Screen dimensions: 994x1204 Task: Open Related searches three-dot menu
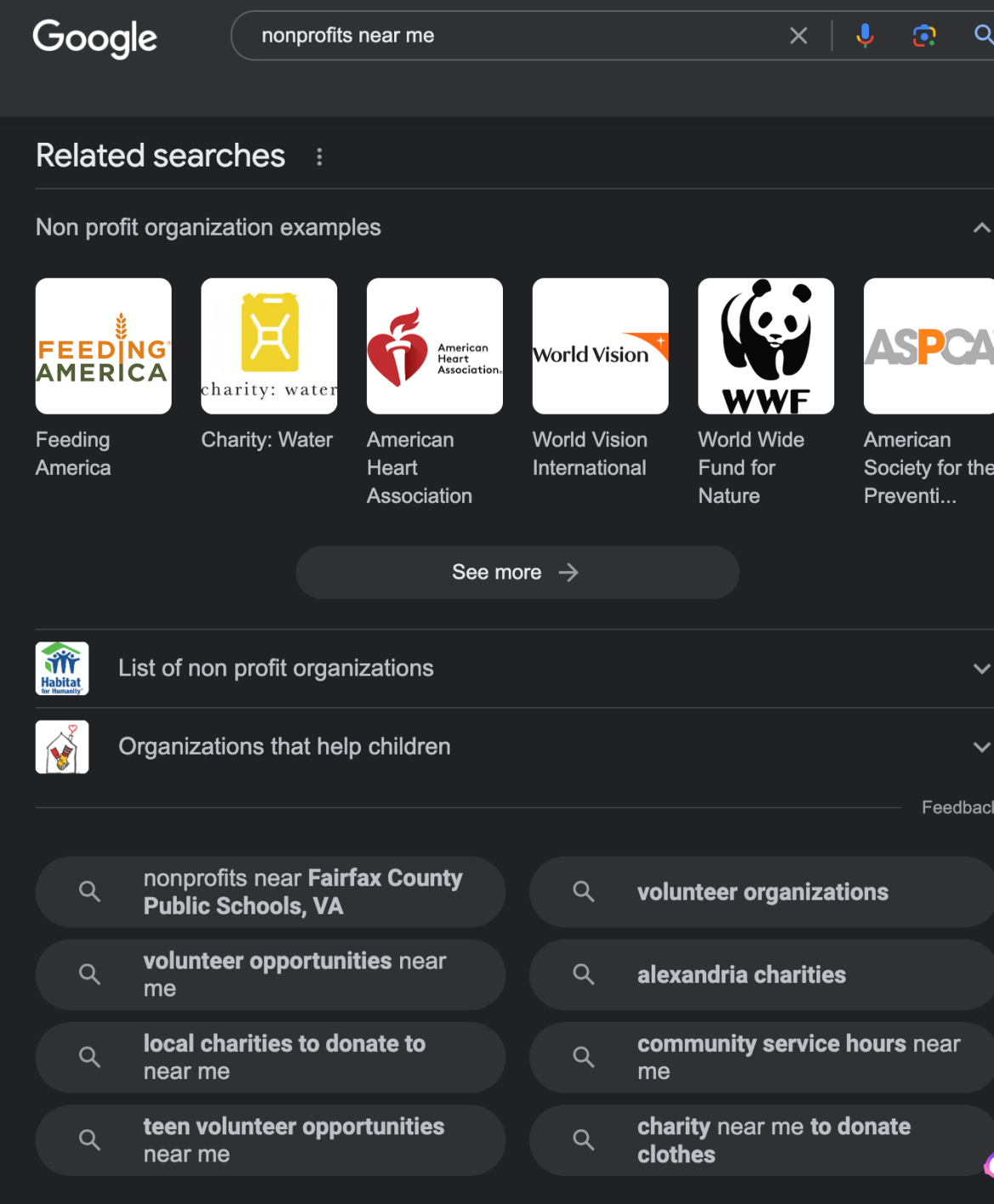[319, 157]
